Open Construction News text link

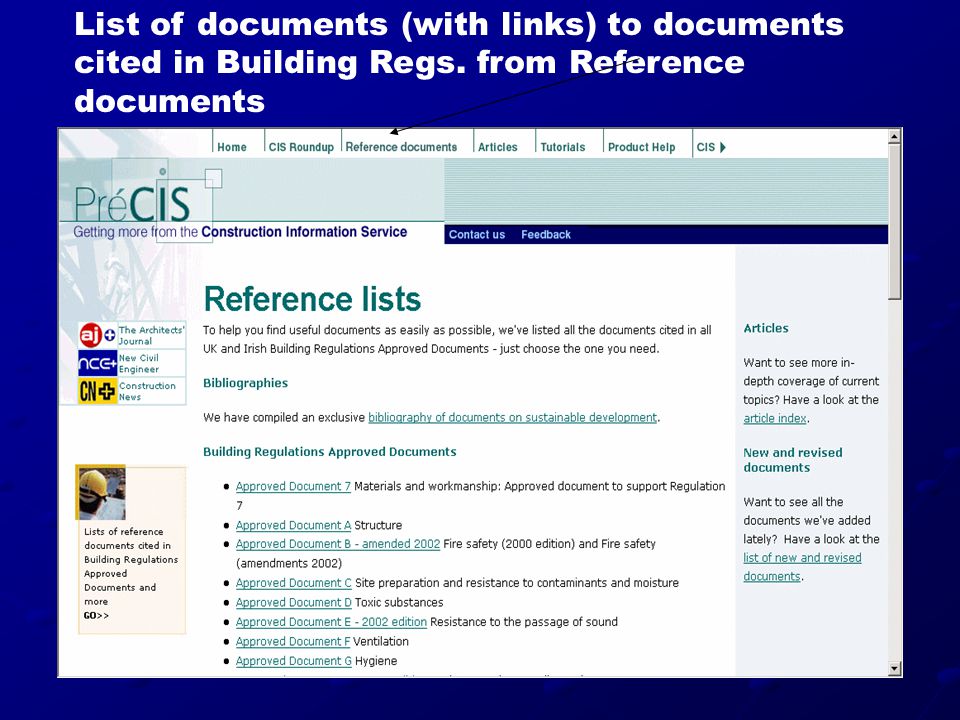(147, 391)
